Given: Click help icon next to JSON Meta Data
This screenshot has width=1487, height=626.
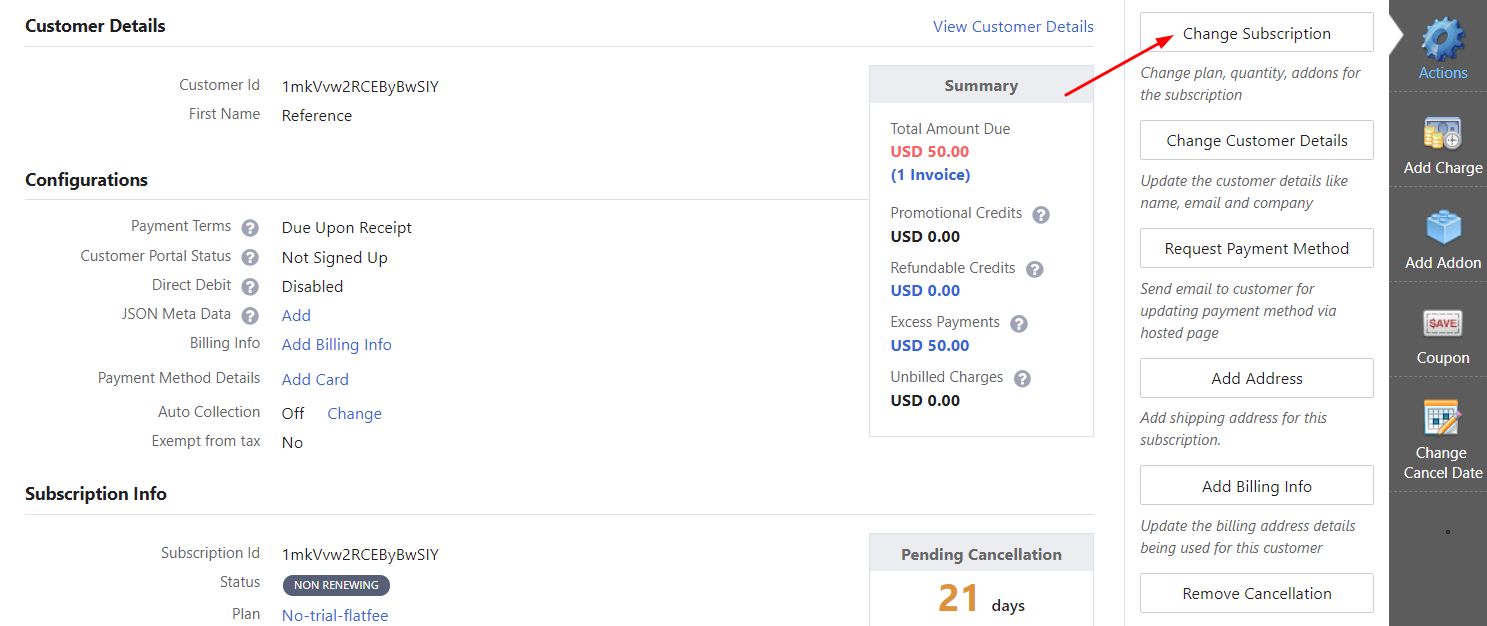Looking at the screenshot, I should [x=250, y=316].
